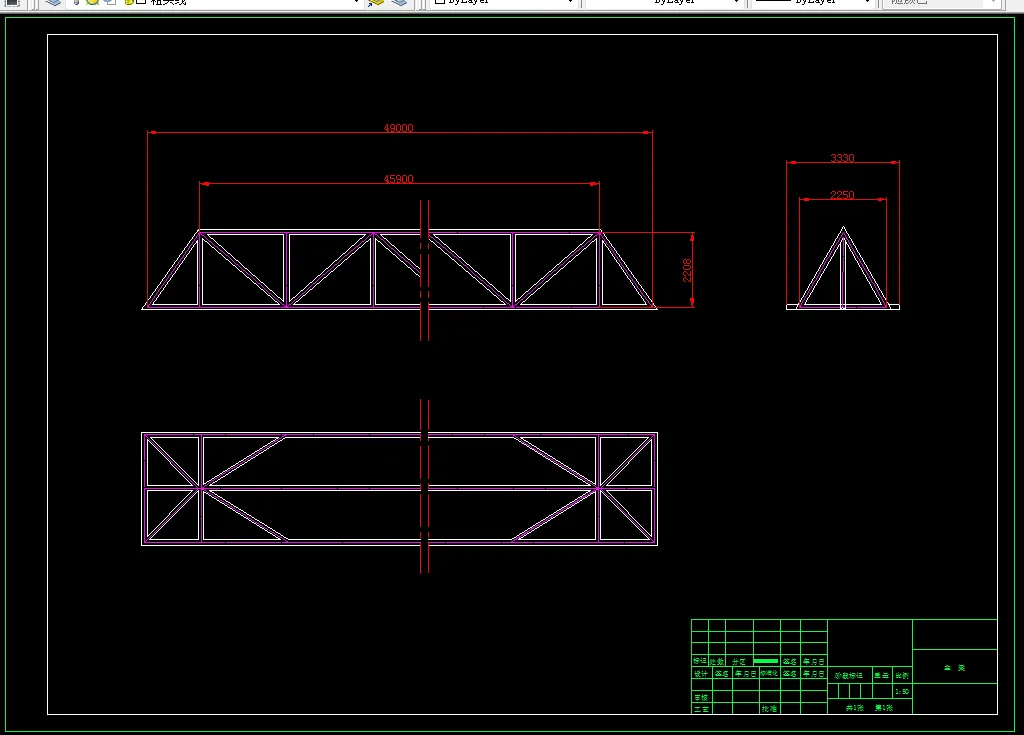Click the 处数 cell in the title block
The image size is (1024, 735).
pos(717,661)
